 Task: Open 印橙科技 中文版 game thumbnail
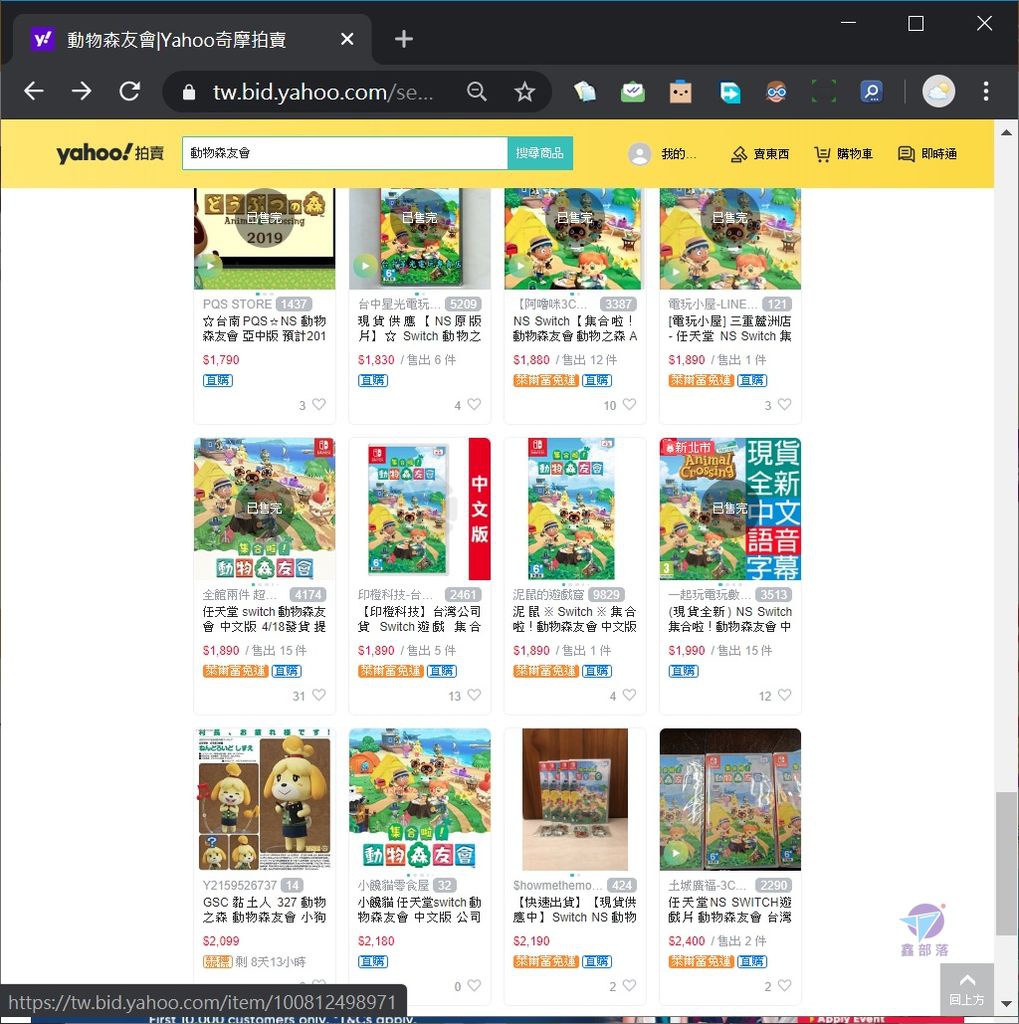(x=419, y=509)
